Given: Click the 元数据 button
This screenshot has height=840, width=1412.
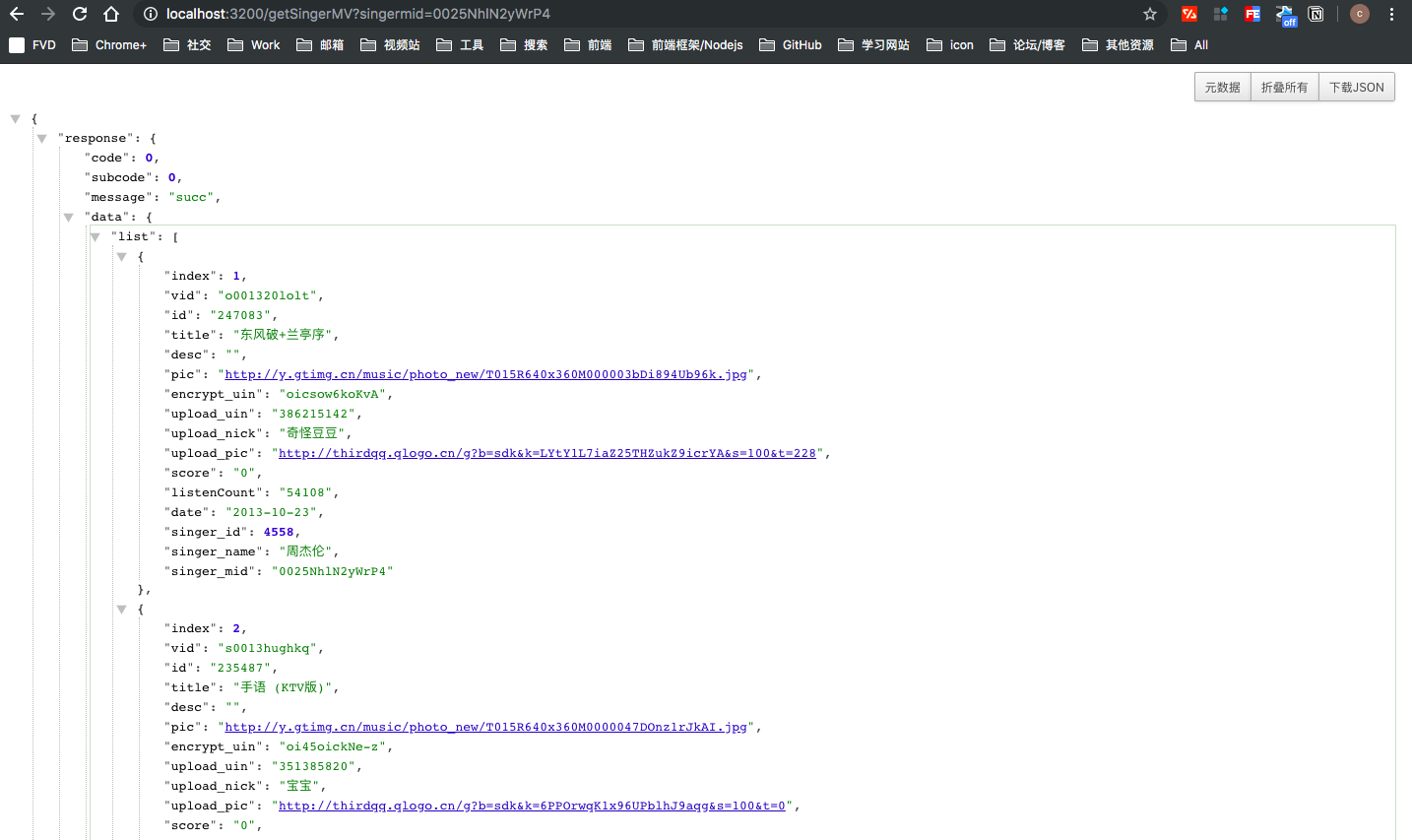Looking at the screenshot, I should [x=1223, y=87].
